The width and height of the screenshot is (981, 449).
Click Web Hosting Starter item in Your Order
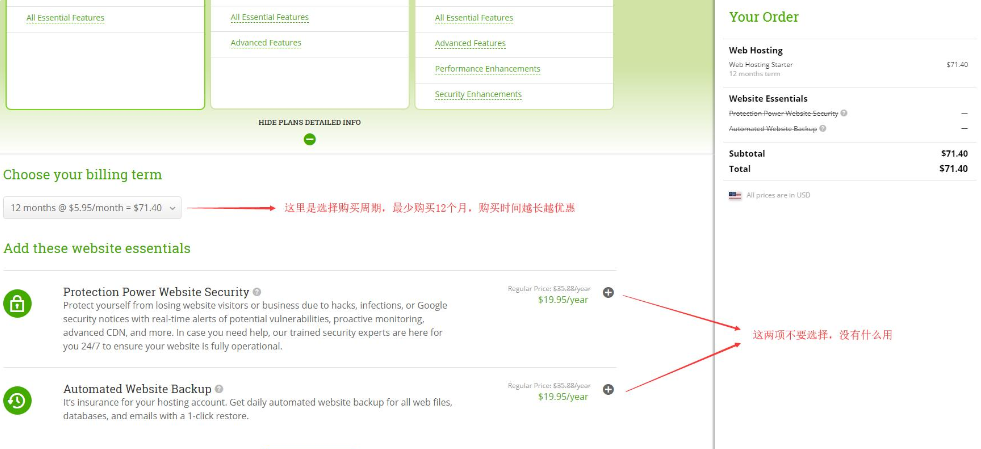tap(760, 64)
